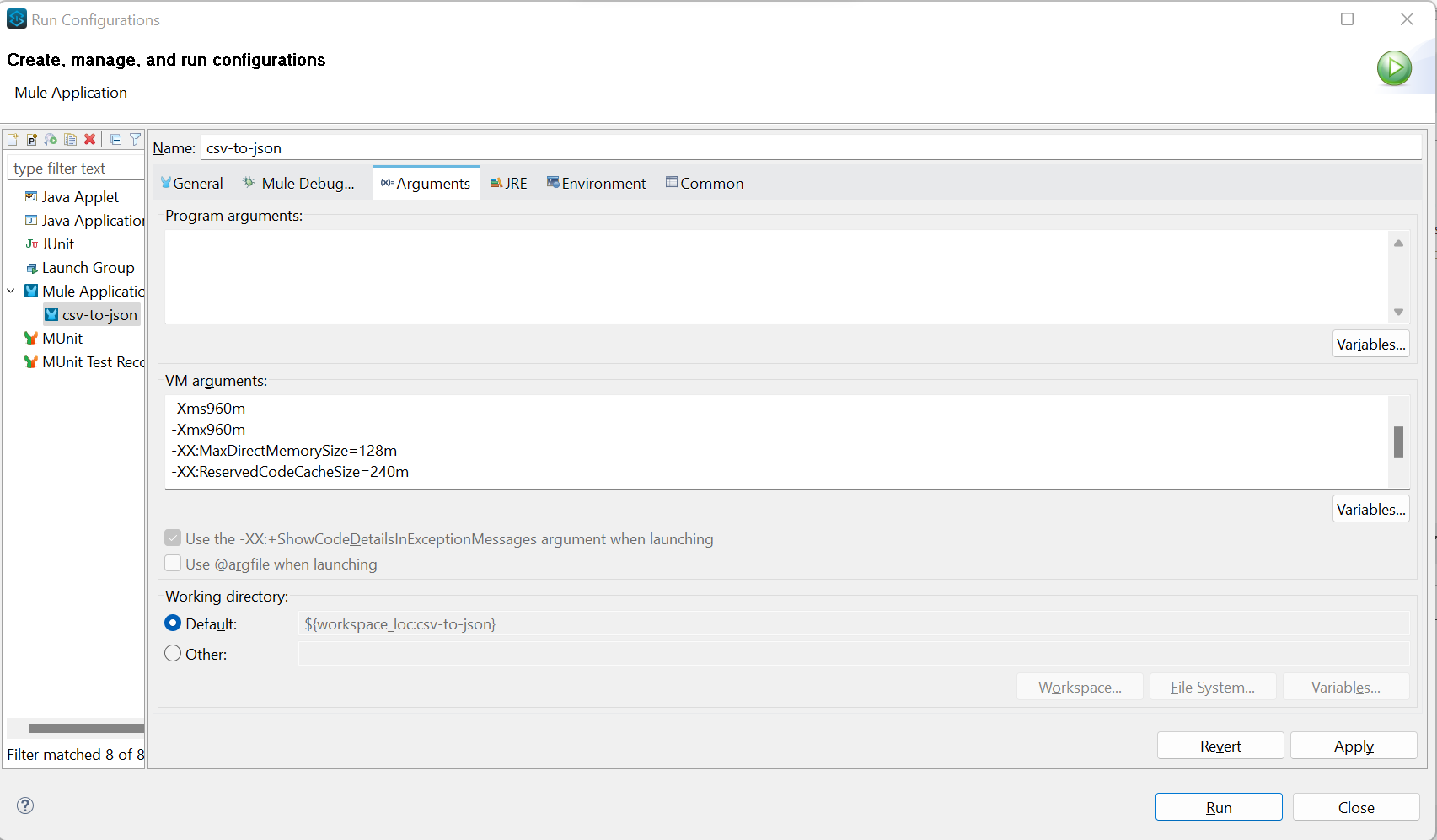Image resolution: width=1437 pixels, height=840 pixels.
Task: Select the MUnit tree item label
Action: coord(62,338)
